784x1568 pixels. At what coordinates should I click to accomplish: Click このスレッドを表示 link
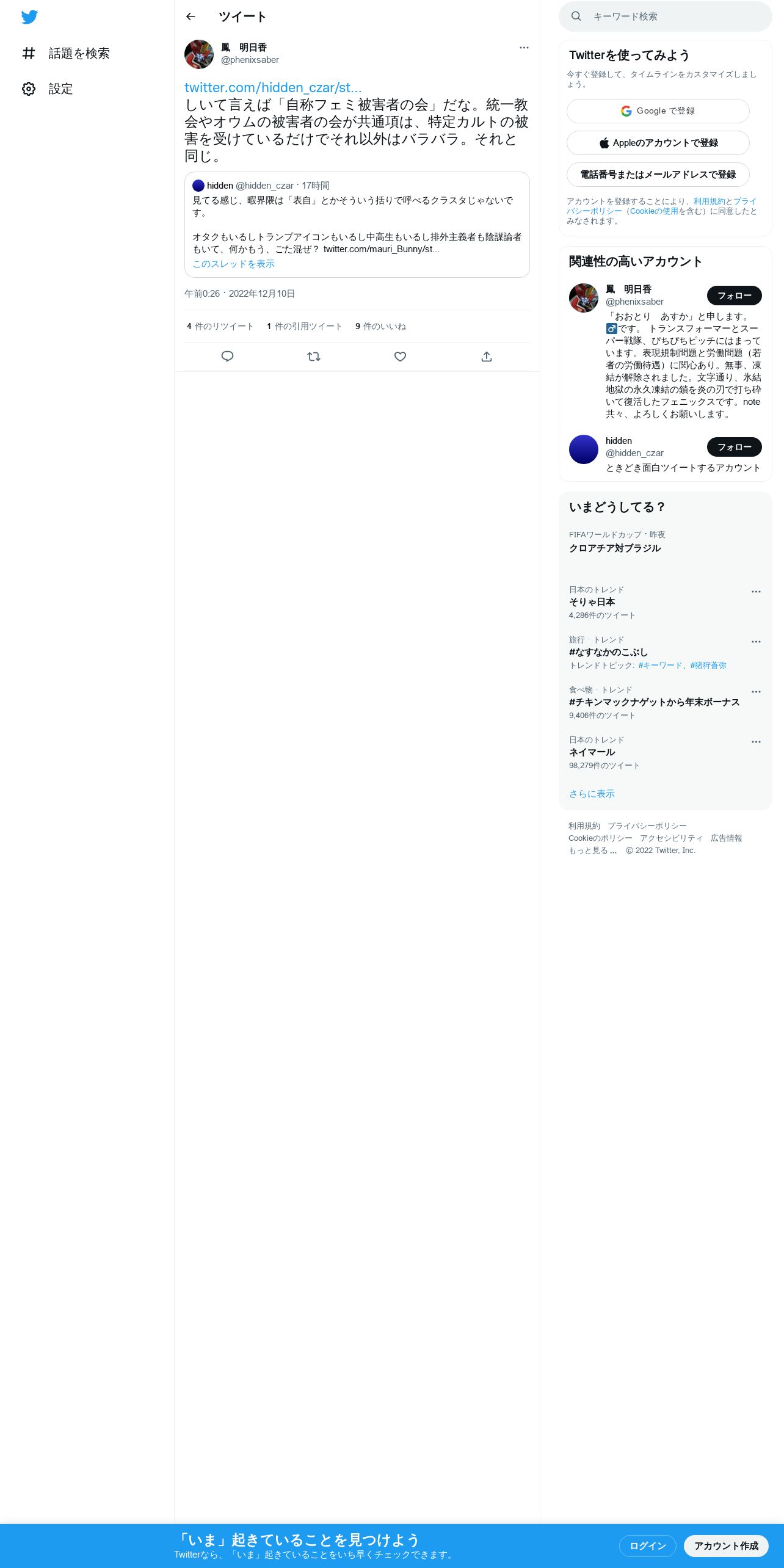coord(234,264)
